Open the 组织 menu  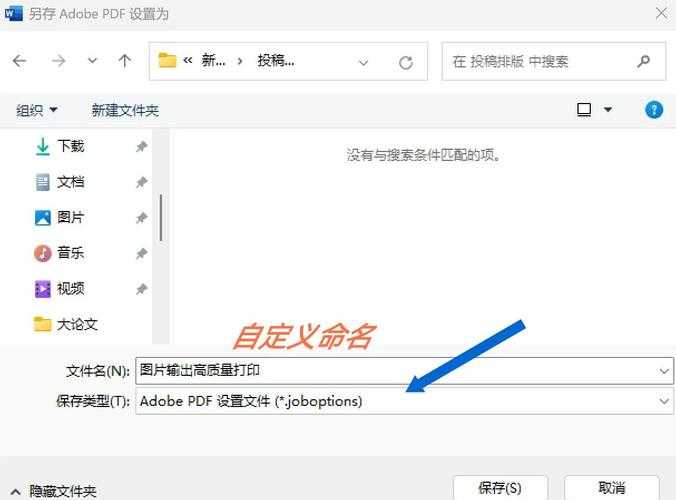(x=37, y=110)
